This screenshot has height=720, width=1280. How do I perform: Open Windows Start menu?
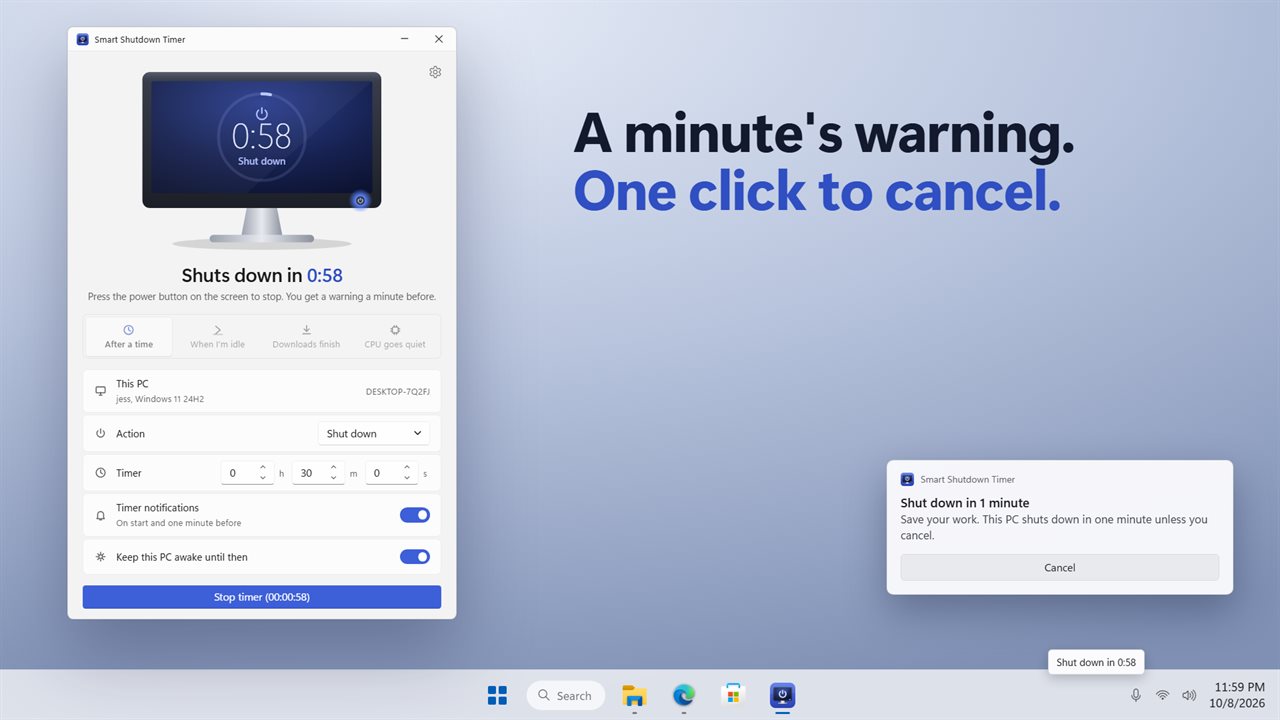(x=497, y=695)
